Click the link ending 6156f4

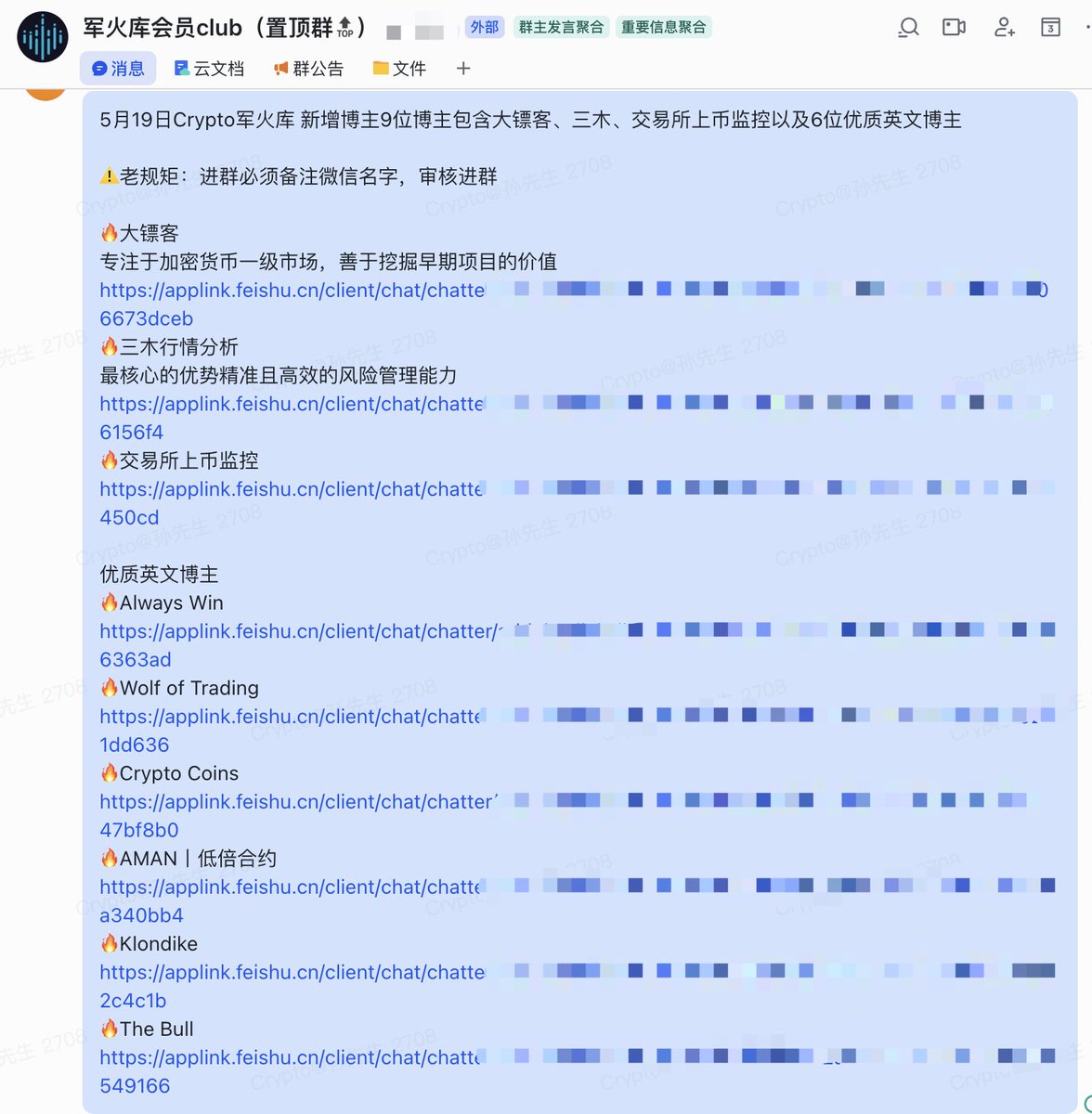(131, 433)
